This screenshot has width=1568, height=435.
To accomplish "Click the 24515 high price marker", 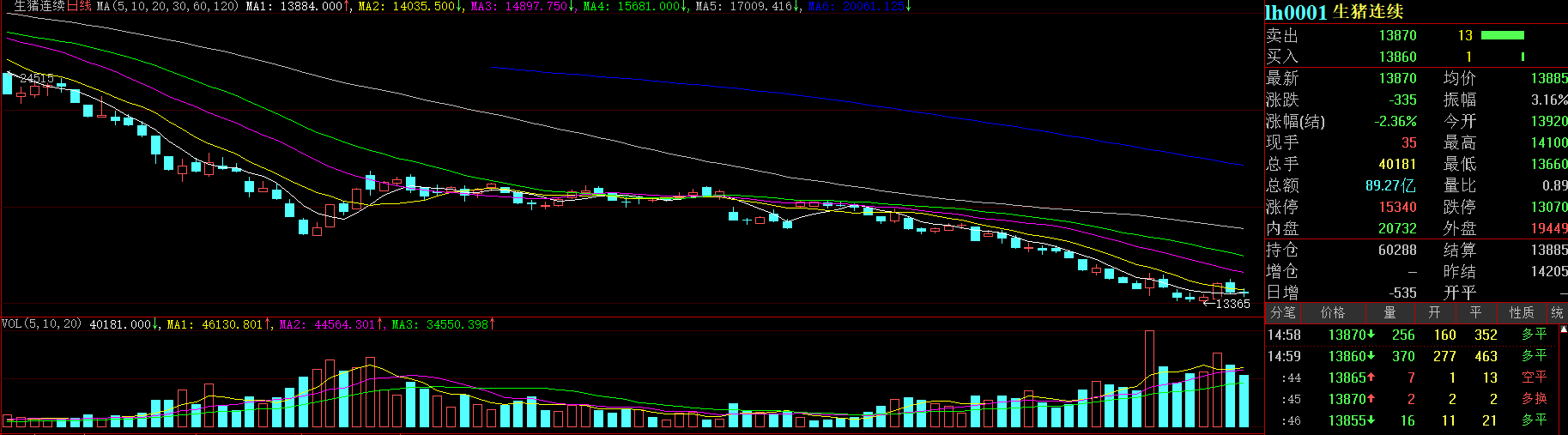I will click(36, 78).
